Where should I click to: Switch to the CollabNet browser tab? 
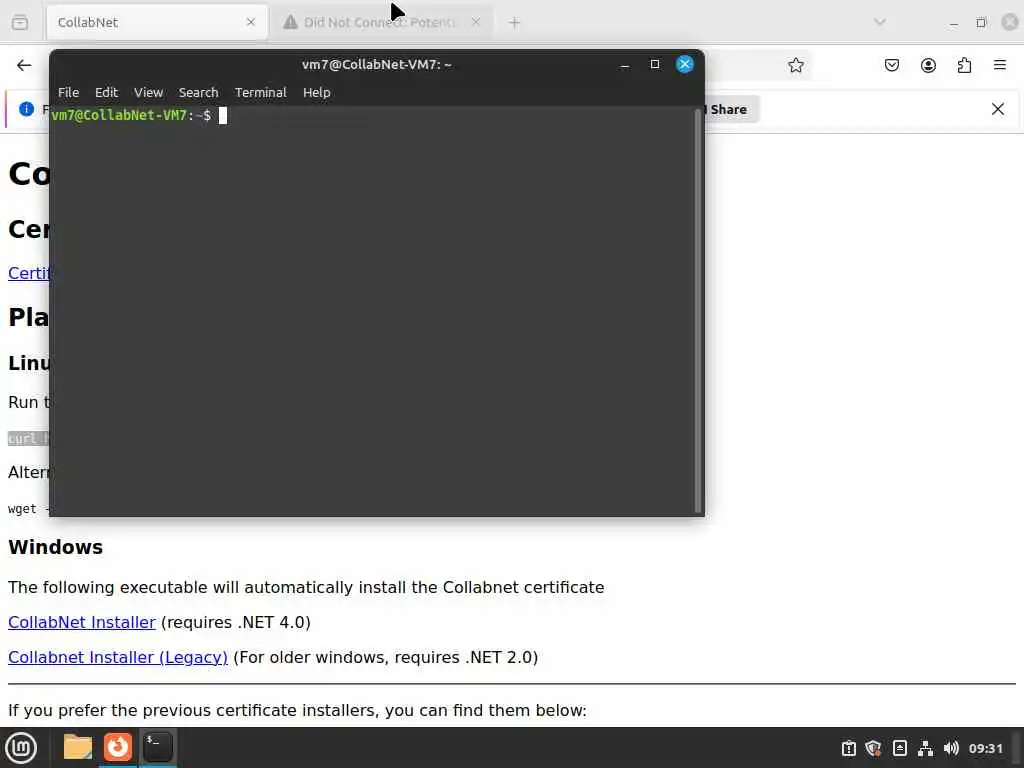pos(157,22)
